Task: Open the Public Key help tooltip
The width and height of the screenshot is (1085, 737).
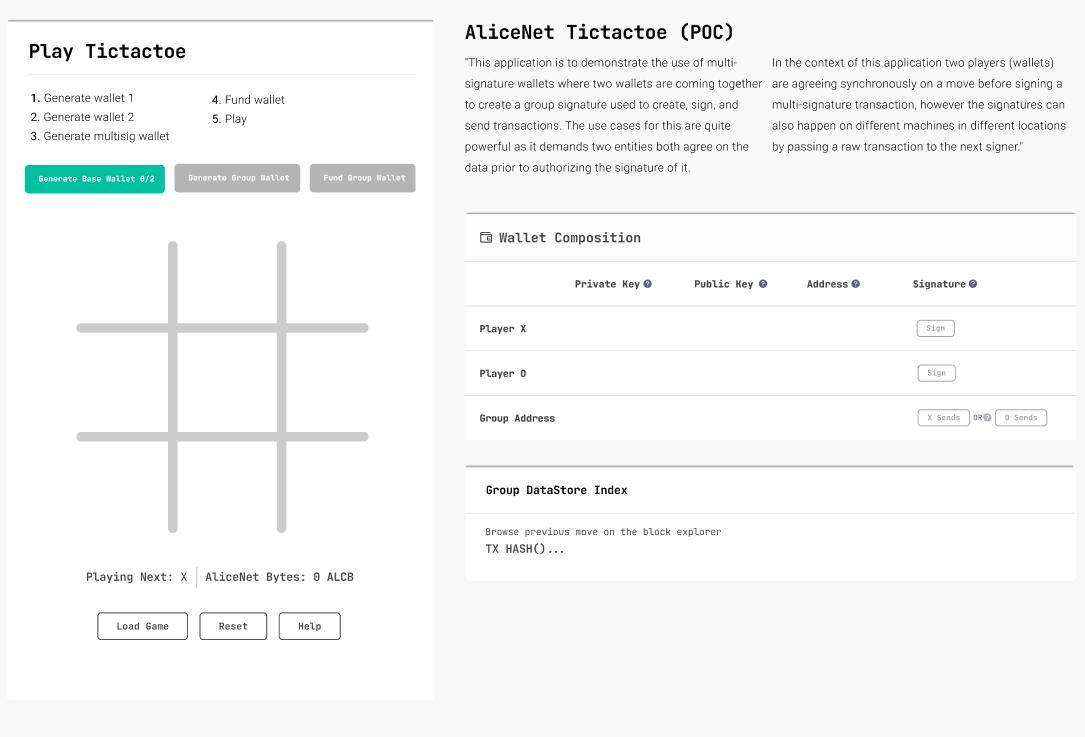Action: 763,283
